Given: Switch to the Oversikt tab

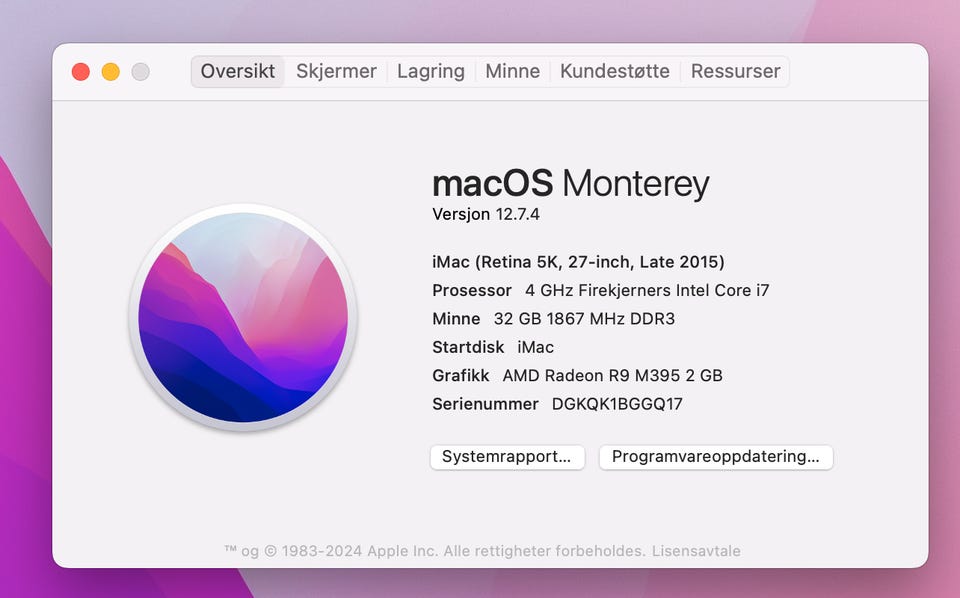Looking at the screenshot, I should (x=238, y=72).
